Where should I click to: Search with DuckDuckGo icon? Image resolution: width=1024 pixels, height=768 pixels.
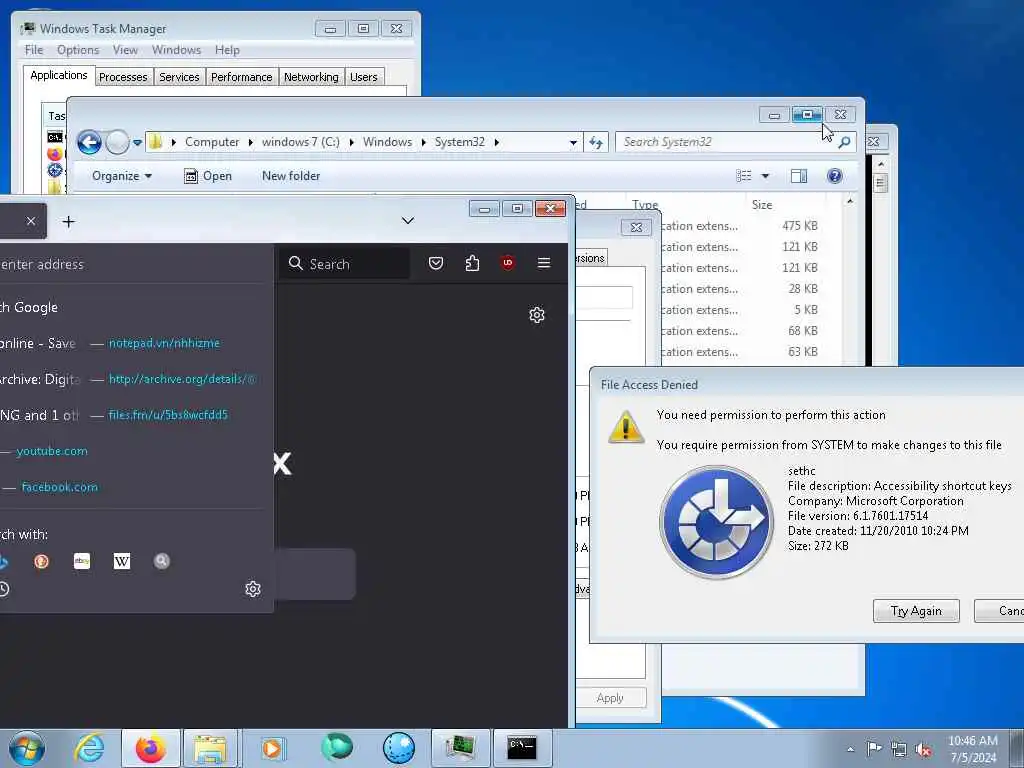(41, 561)
